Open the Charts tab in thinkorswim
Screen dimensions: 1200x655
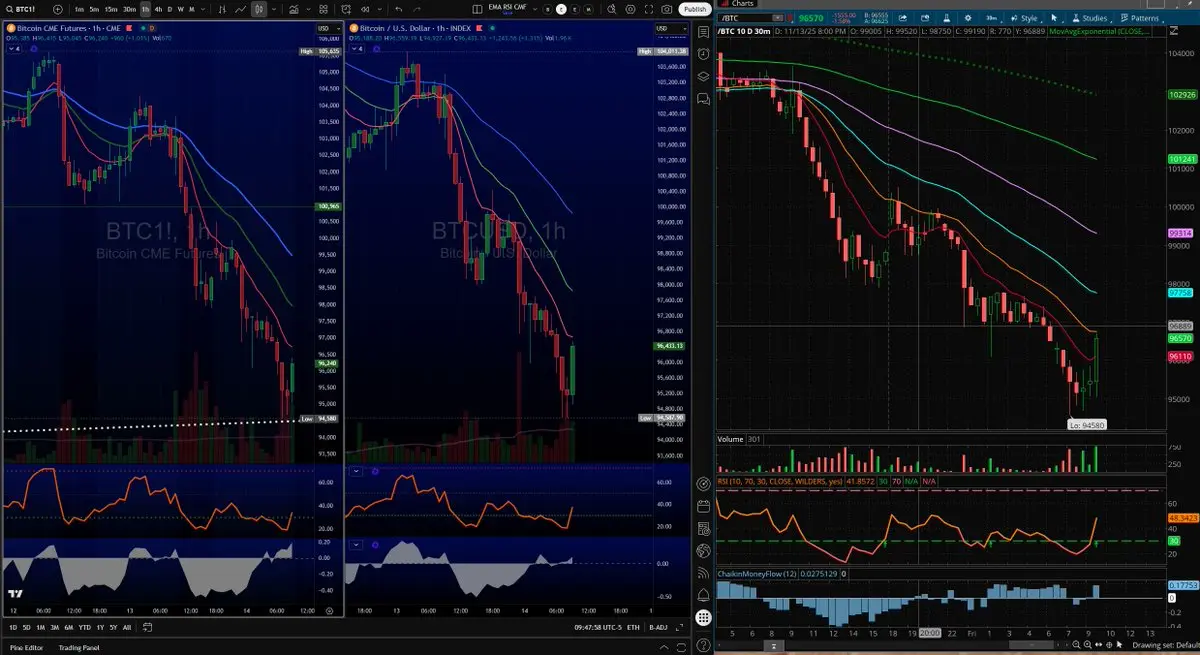pyautogui.click(x=738, y=4)
